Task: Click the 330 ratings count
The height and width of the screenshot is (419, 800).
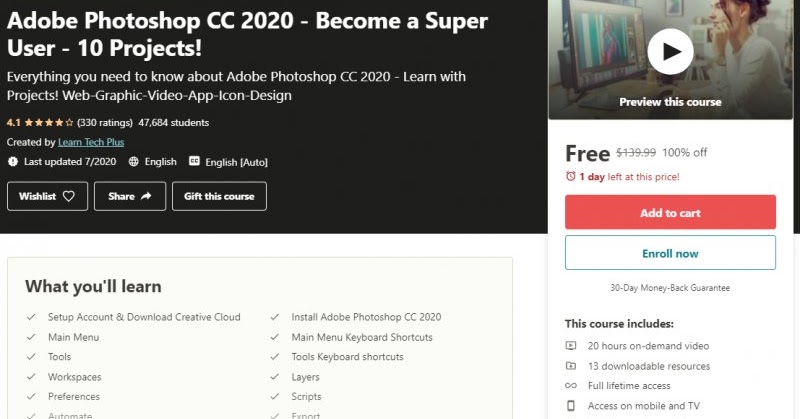Action: pos(104,123)
